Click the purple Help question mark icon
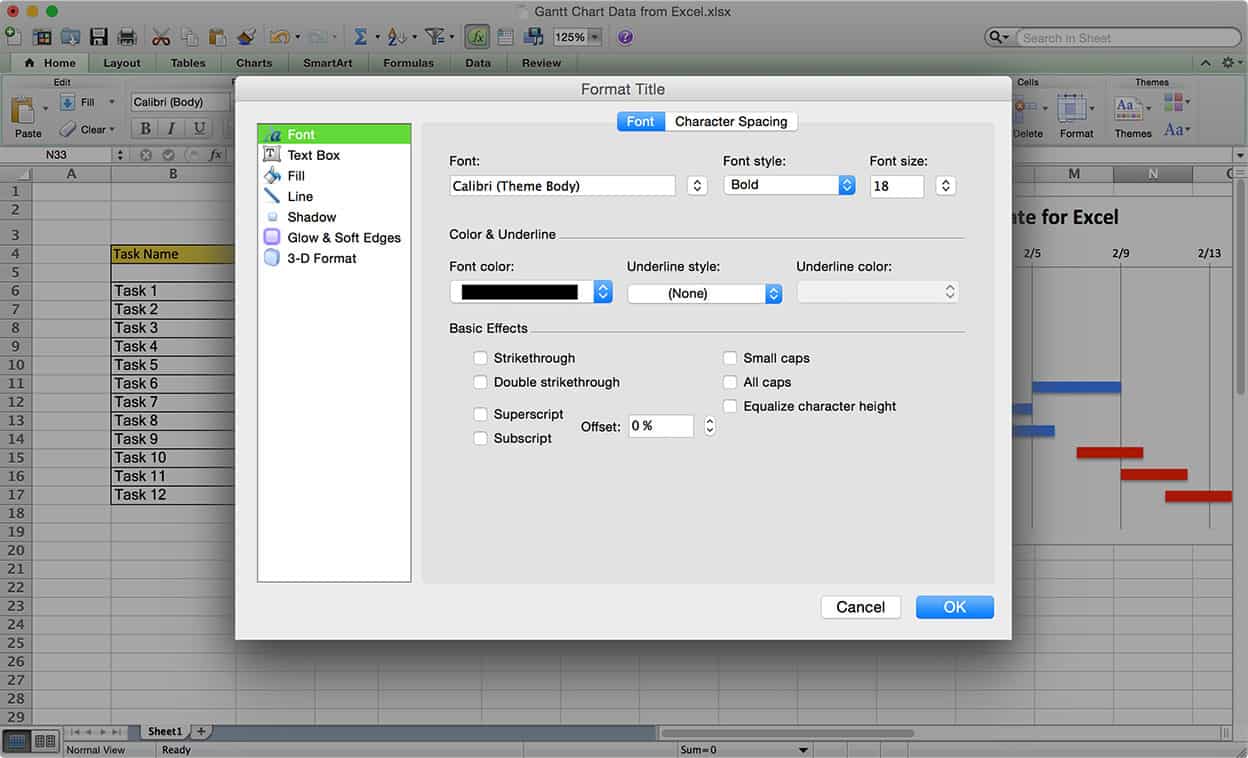The image size is (1248, 758). (x=625, y=37)
